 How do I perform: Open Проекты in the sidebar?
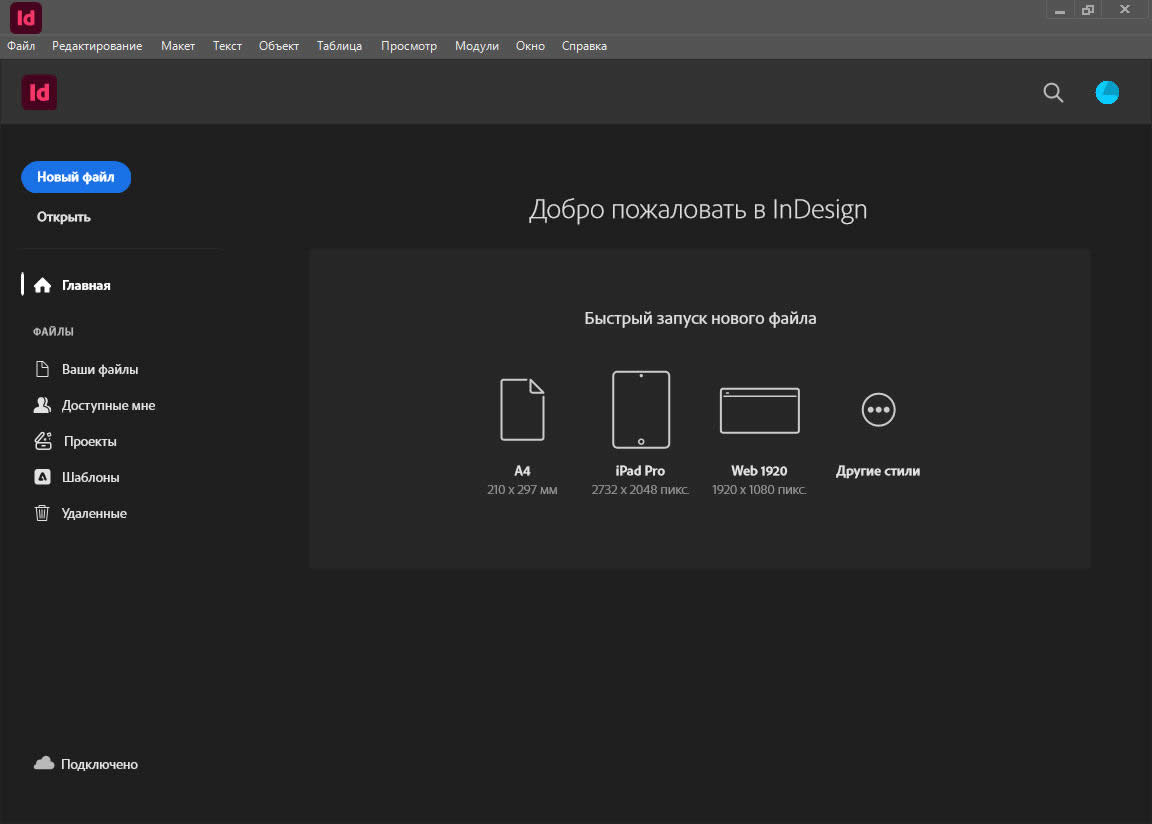[90, 441]
